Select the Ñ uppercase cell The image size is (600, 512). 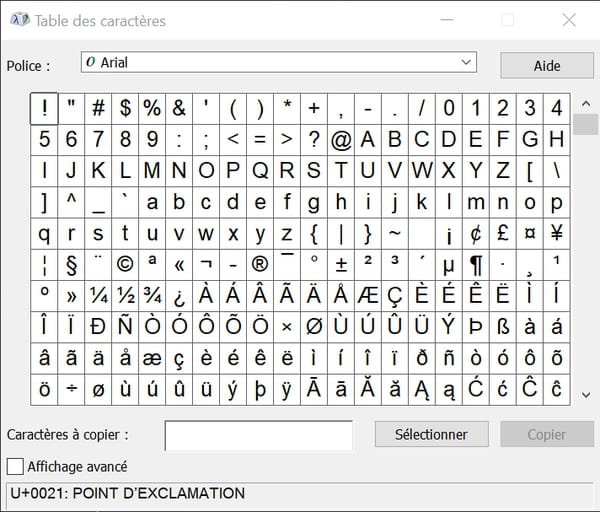125,328
